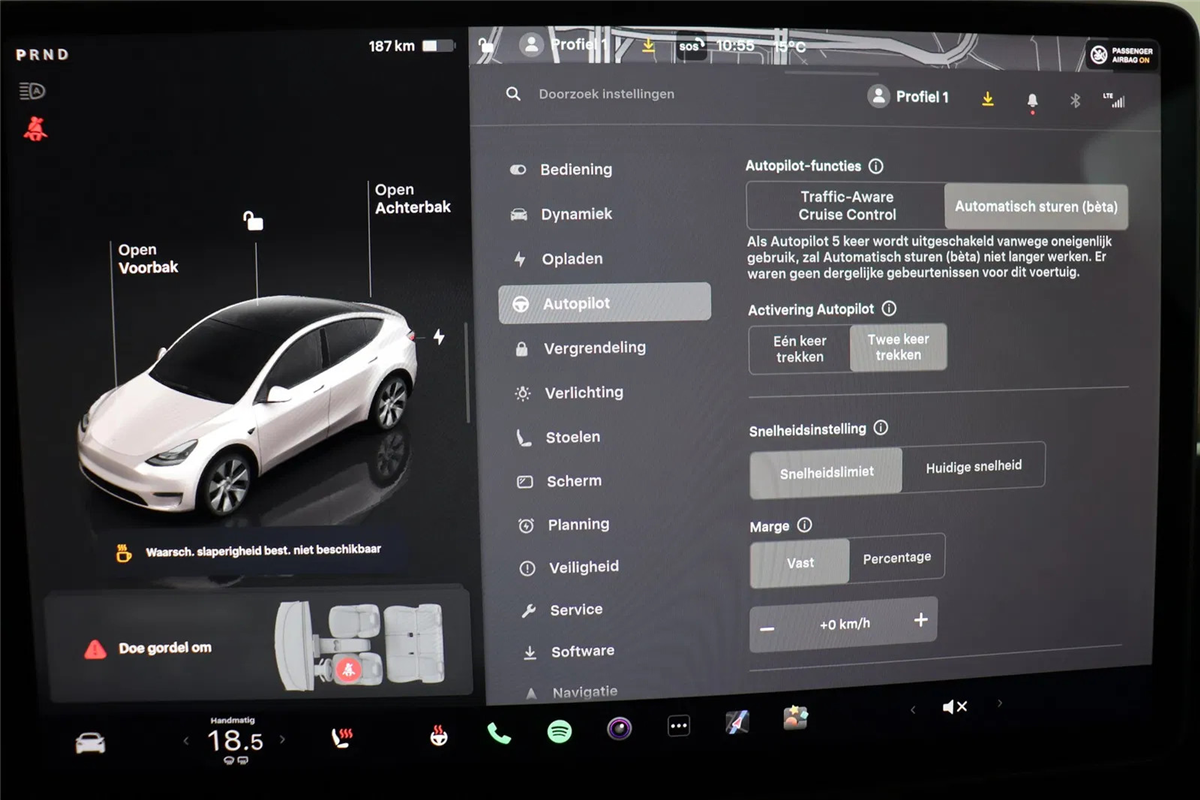Tap the lock icon above car
The image size is (1200, 800).
[253, 220]
